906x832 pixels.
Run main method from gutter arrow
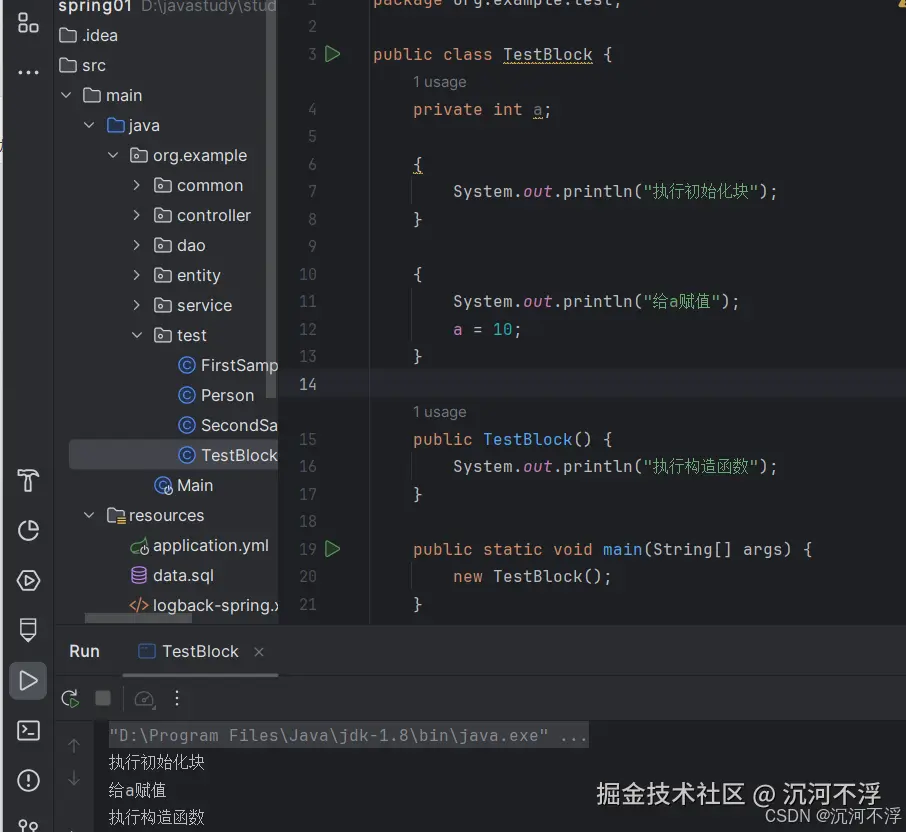(332, 549)
